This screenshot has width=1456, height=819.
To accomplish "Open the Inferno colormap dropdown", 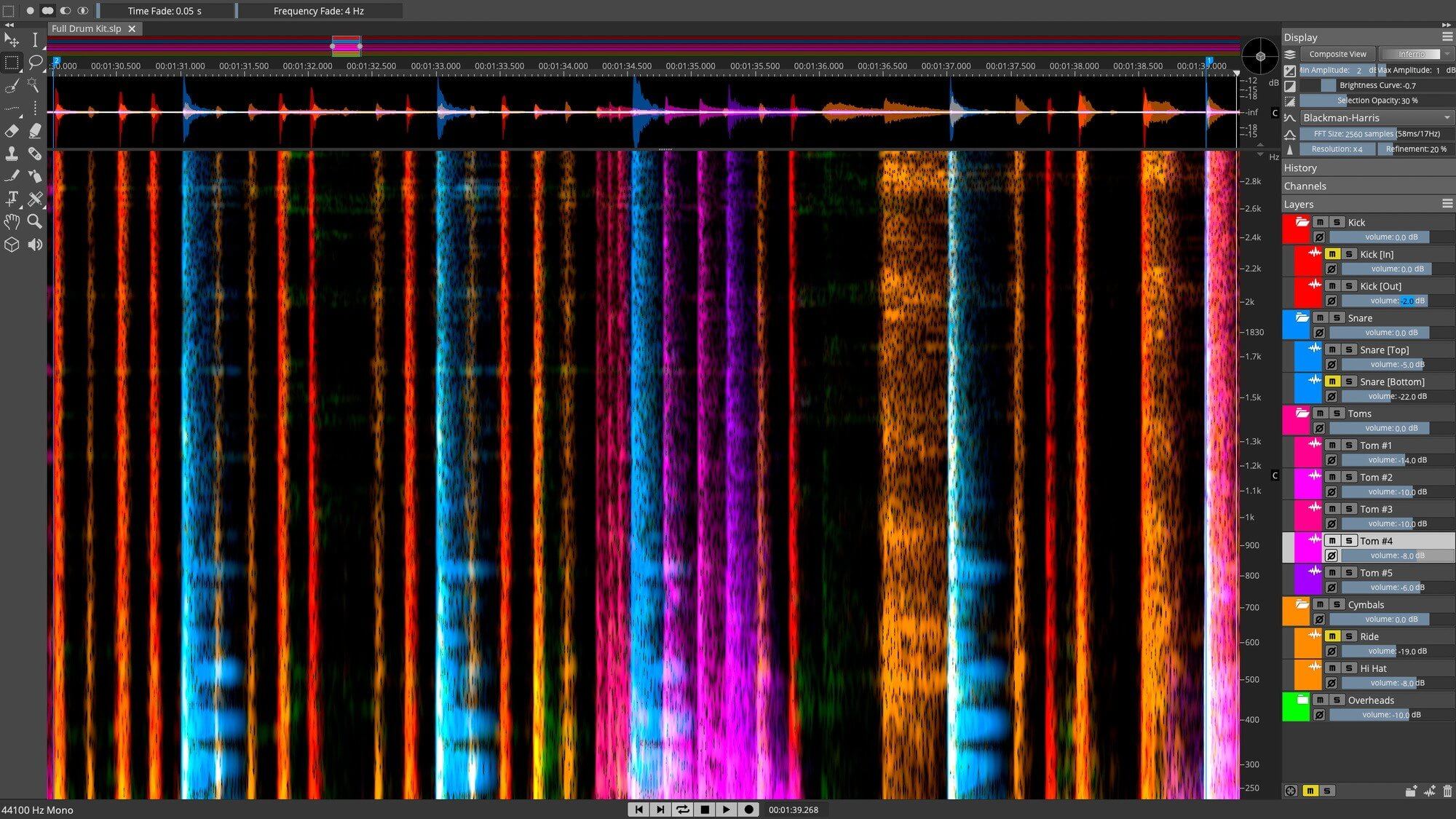I will 1415,53.
